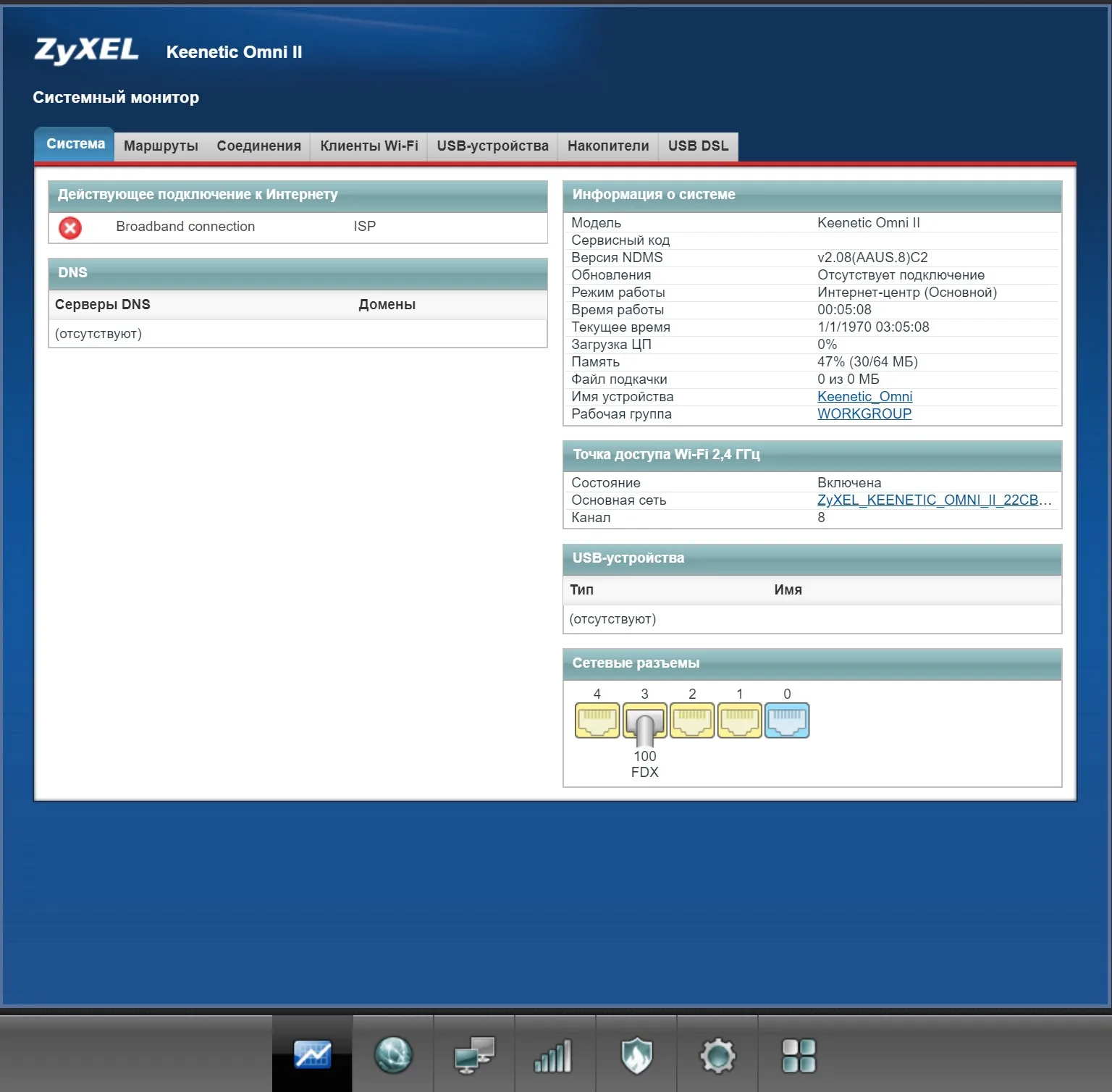Open the Клиенты Wi-Fi tab

[369, 146]
